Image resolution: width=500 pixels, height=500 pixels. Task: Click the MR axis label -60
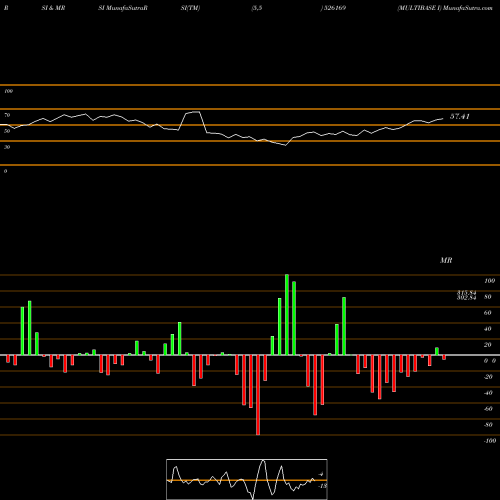(x=488, y=409)
